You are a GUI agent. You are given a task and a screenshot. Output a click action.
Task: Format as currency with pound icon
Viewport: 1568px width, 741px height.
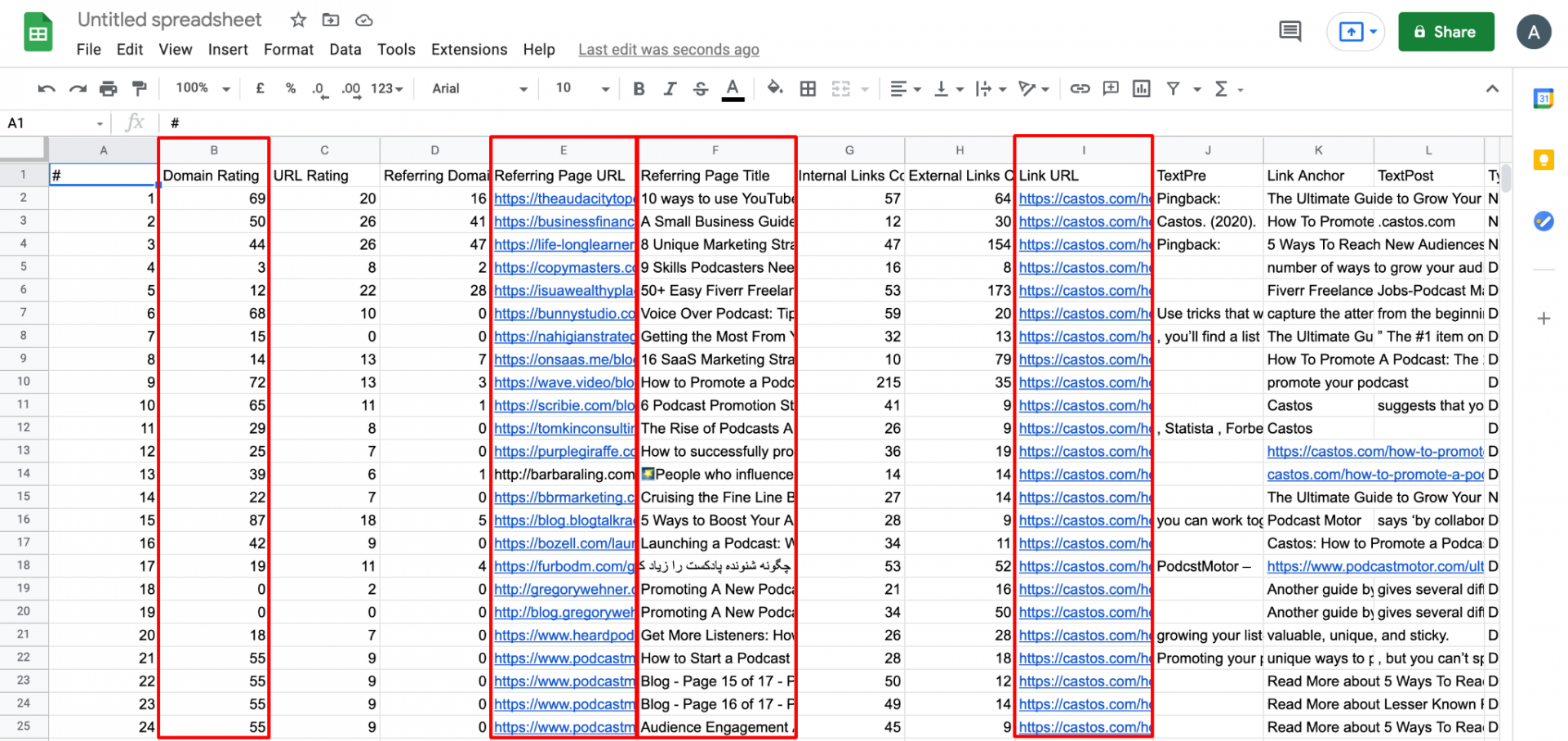tap(260, 88)
